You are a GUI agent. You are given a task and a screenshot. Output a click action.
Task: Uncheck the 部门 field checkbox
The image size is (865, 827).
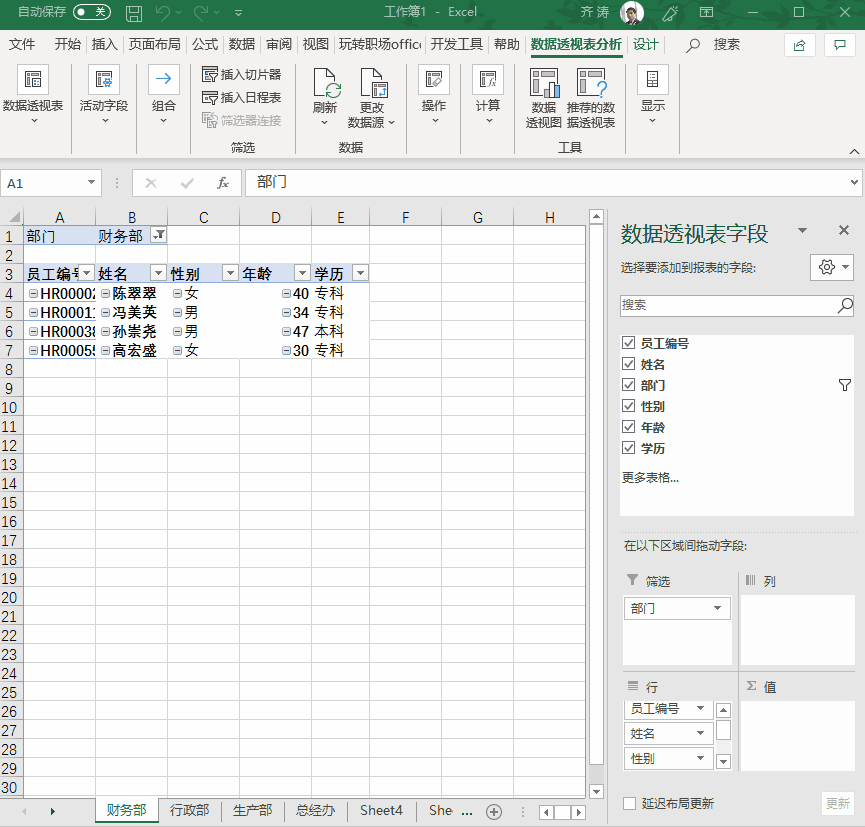point(628,385)
